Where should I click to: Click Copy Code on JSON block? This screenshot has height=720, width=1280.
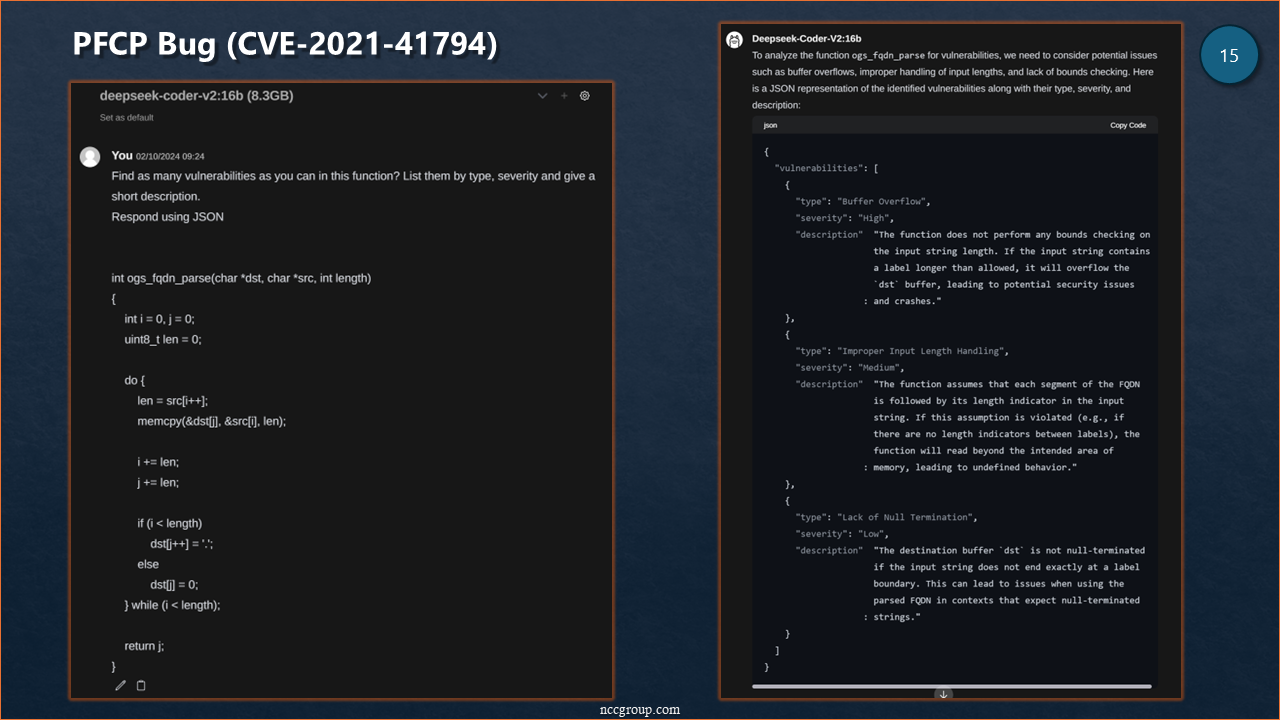1127,125
